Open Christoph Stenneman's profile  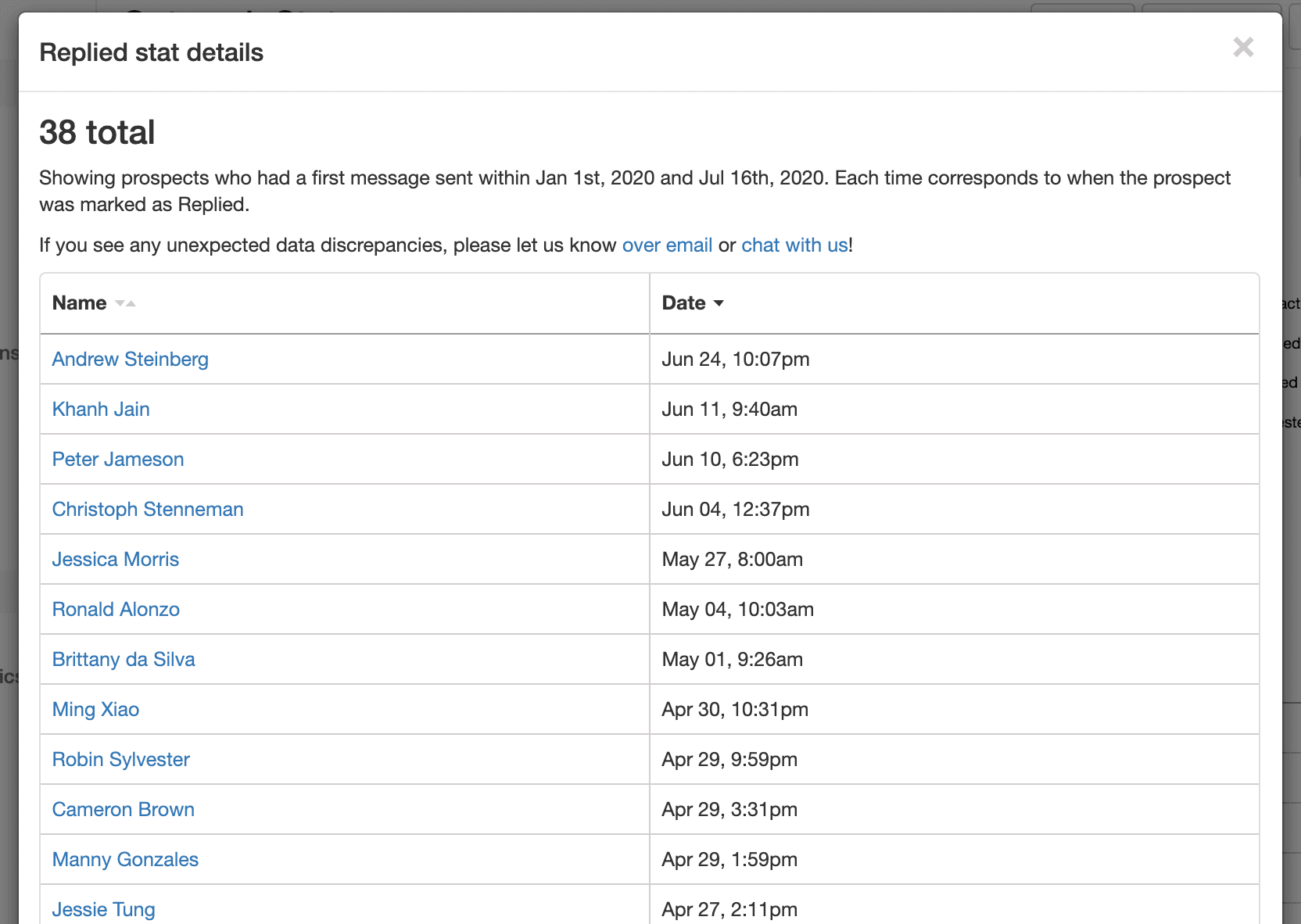[x=148, y=509]
